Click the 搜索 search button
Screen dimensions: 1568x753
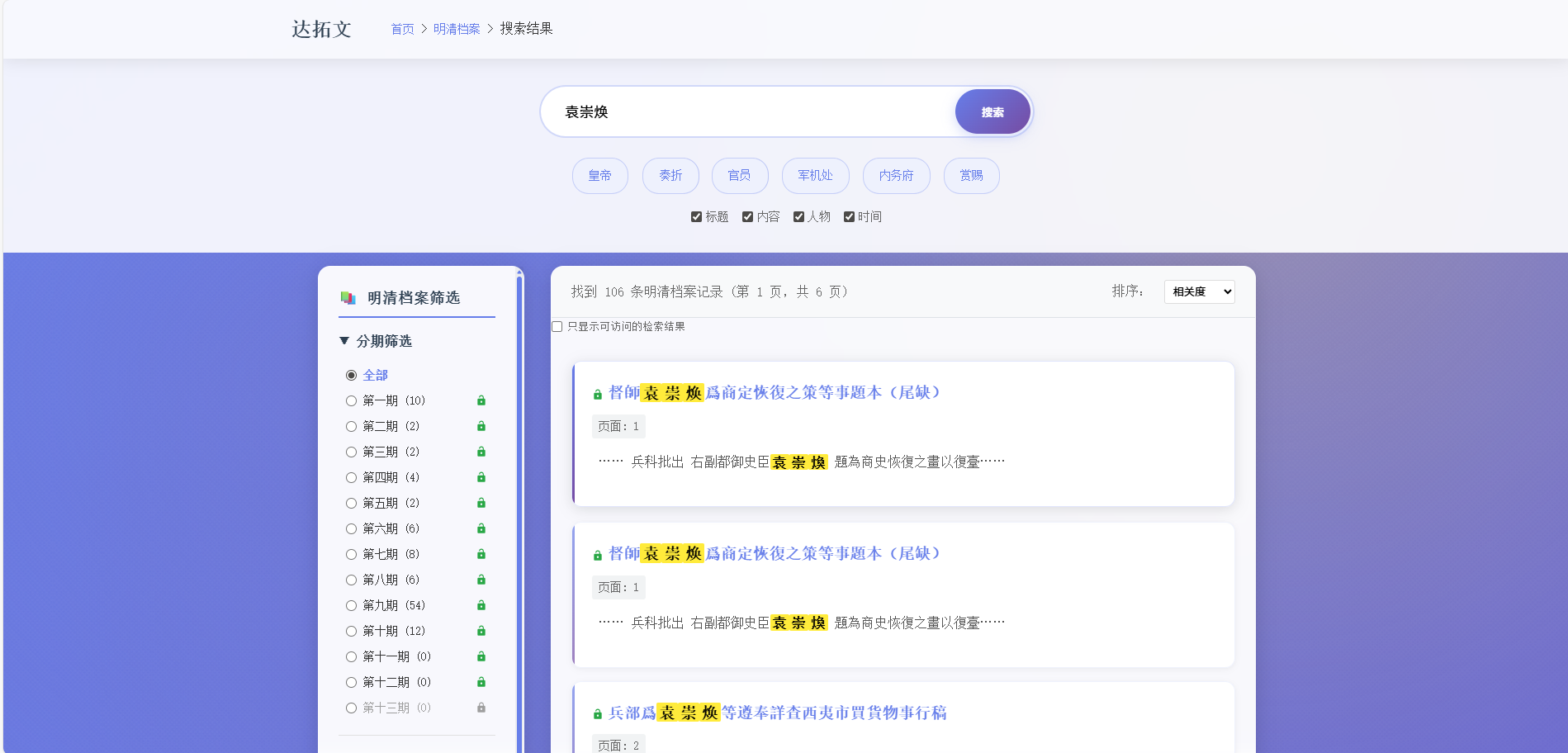992,111
